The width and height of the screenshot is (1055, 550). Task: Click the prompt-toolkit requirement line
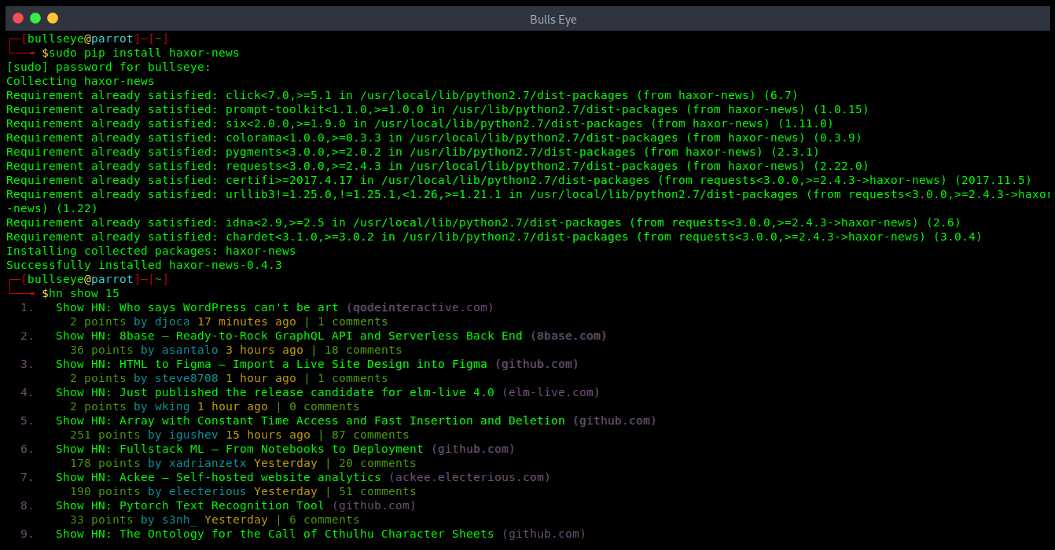point(437,109)
